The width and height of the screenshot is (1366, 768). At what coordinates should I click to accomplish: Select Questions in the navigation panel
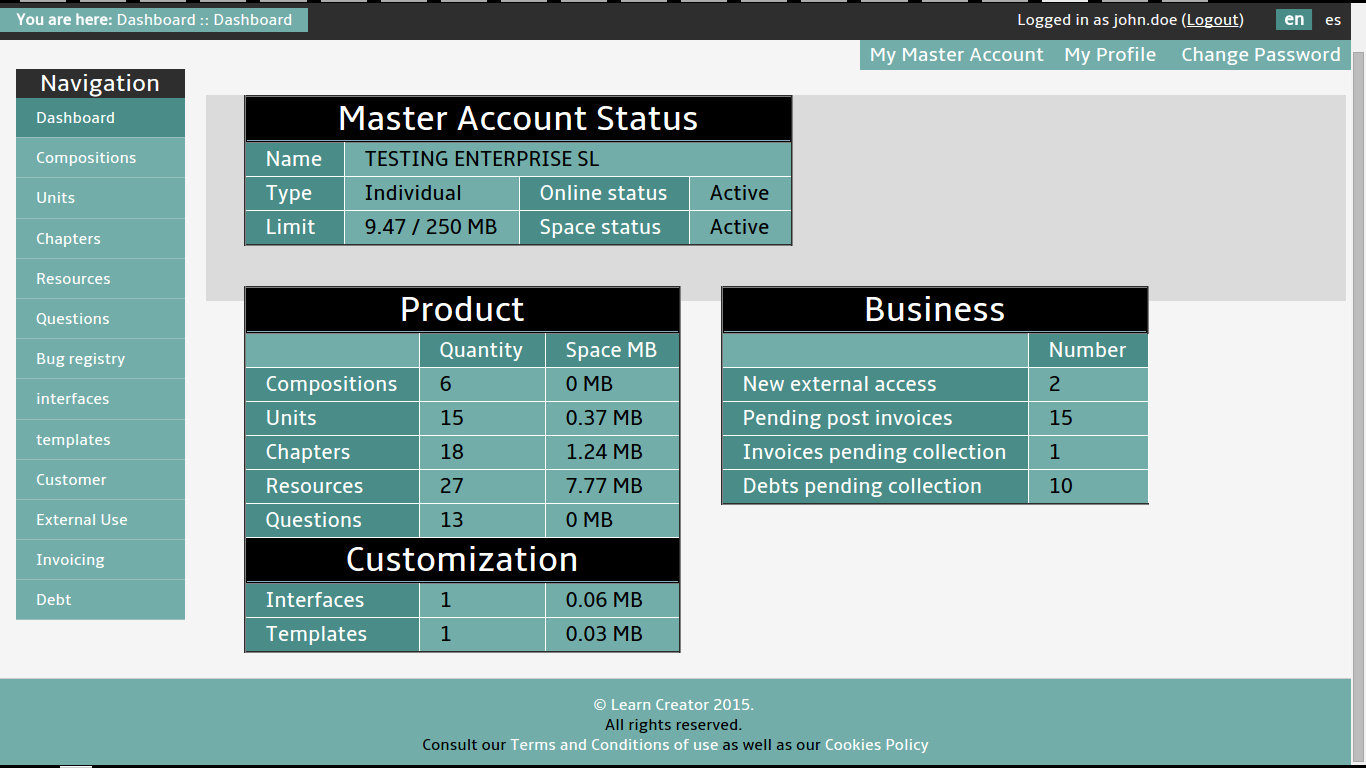pos(73,319)
